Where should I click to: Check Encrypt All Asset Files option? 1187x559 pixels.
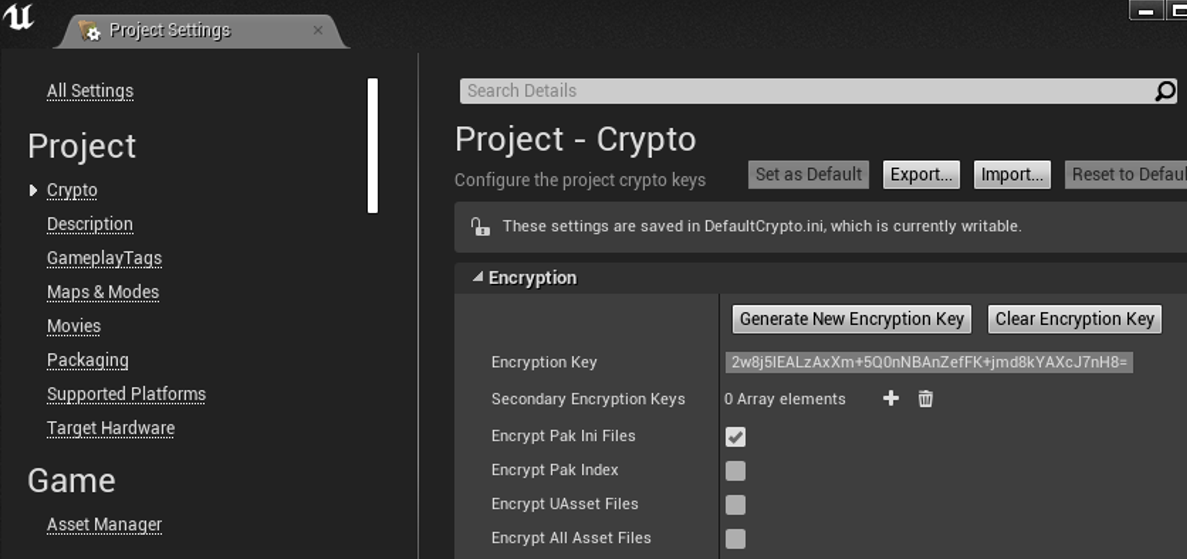tap(736, 539)
